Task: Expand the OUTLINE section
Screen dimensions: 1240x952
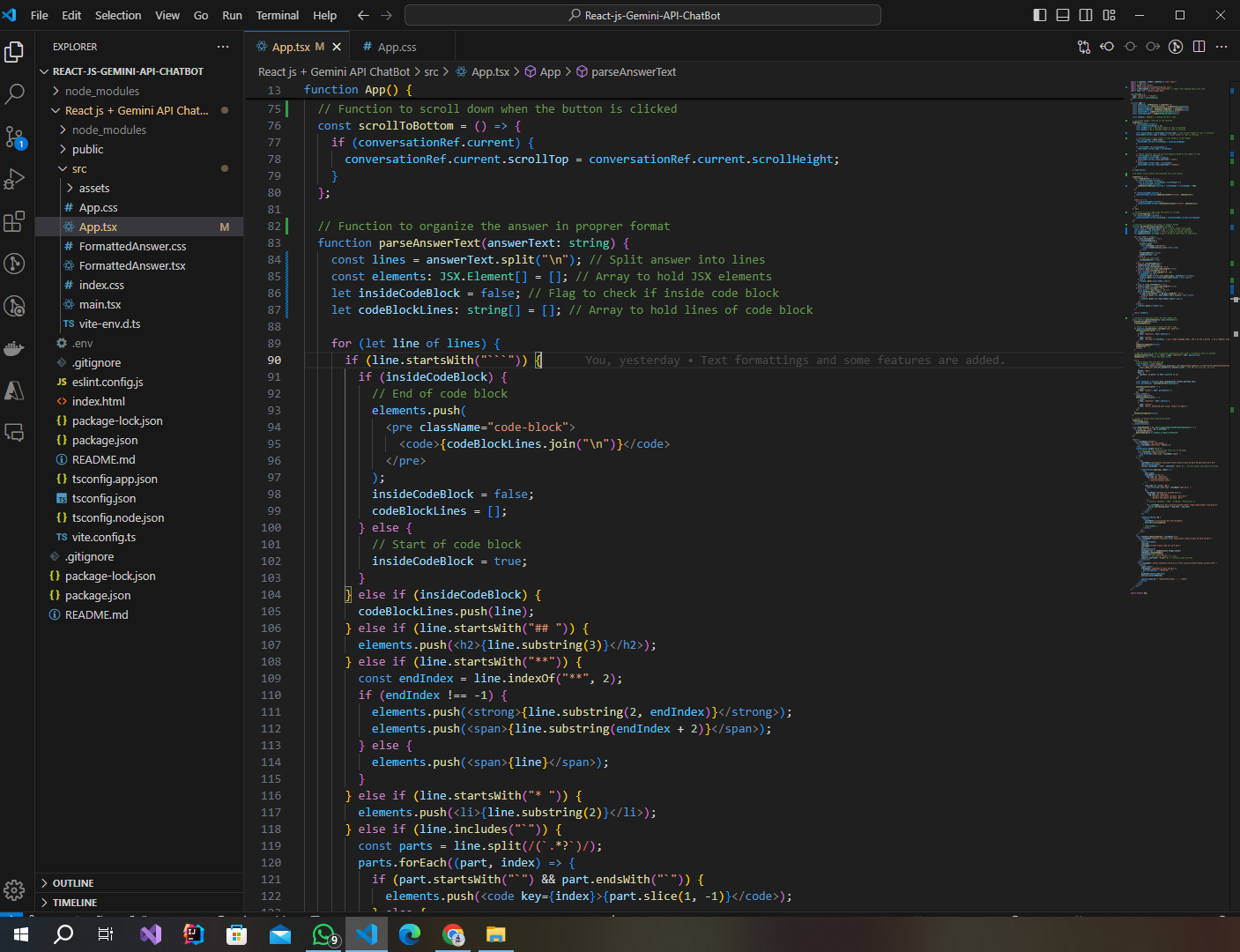Action: click(139, 883)
